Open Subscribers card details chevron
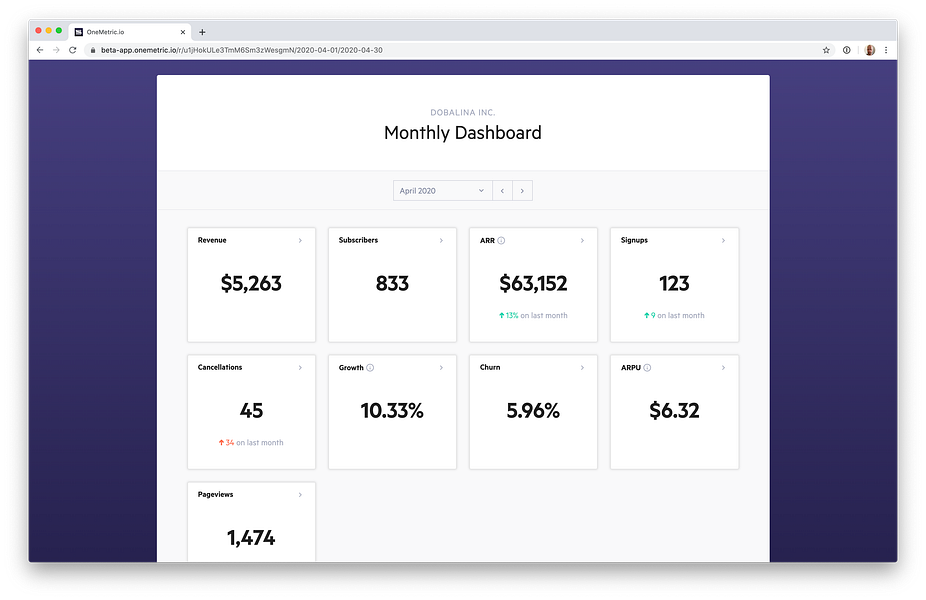The height and width of the screenshot is (600, 926). pyautogui.click(x=441, y=240)
